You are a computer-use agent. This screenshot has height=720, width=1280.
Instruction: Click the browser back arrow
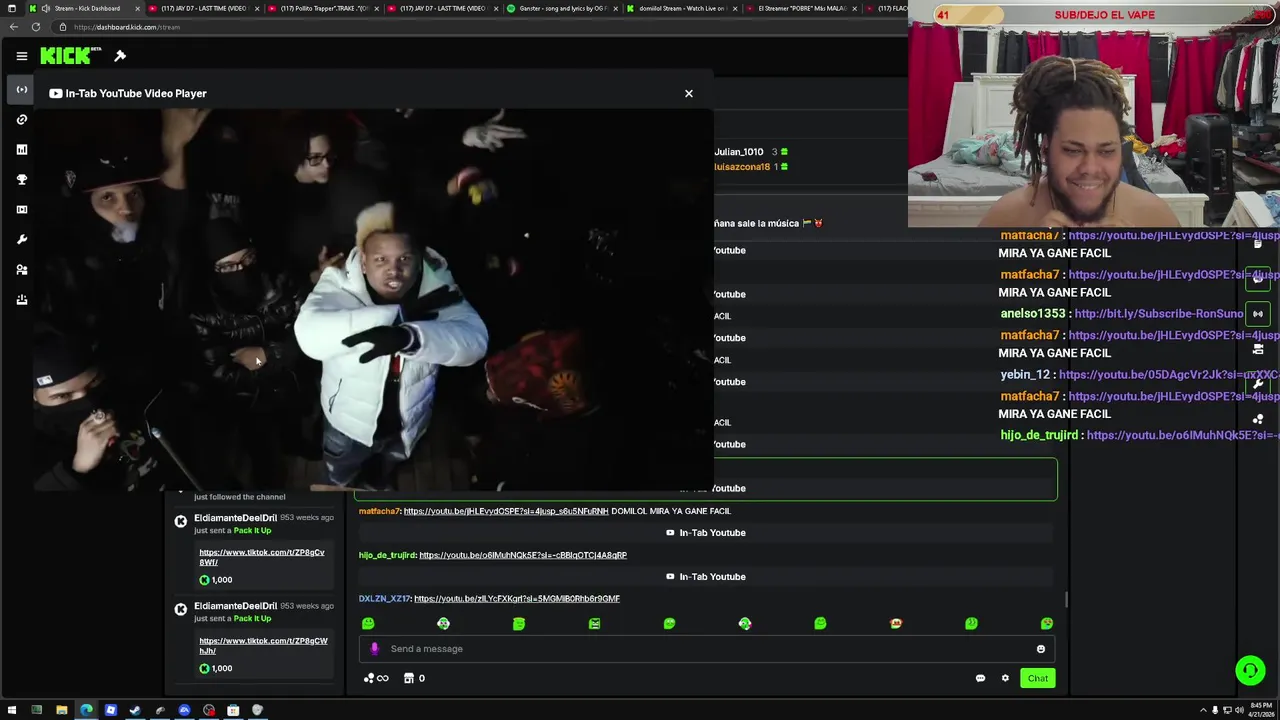pyautogui.click(x=13, y=27)
